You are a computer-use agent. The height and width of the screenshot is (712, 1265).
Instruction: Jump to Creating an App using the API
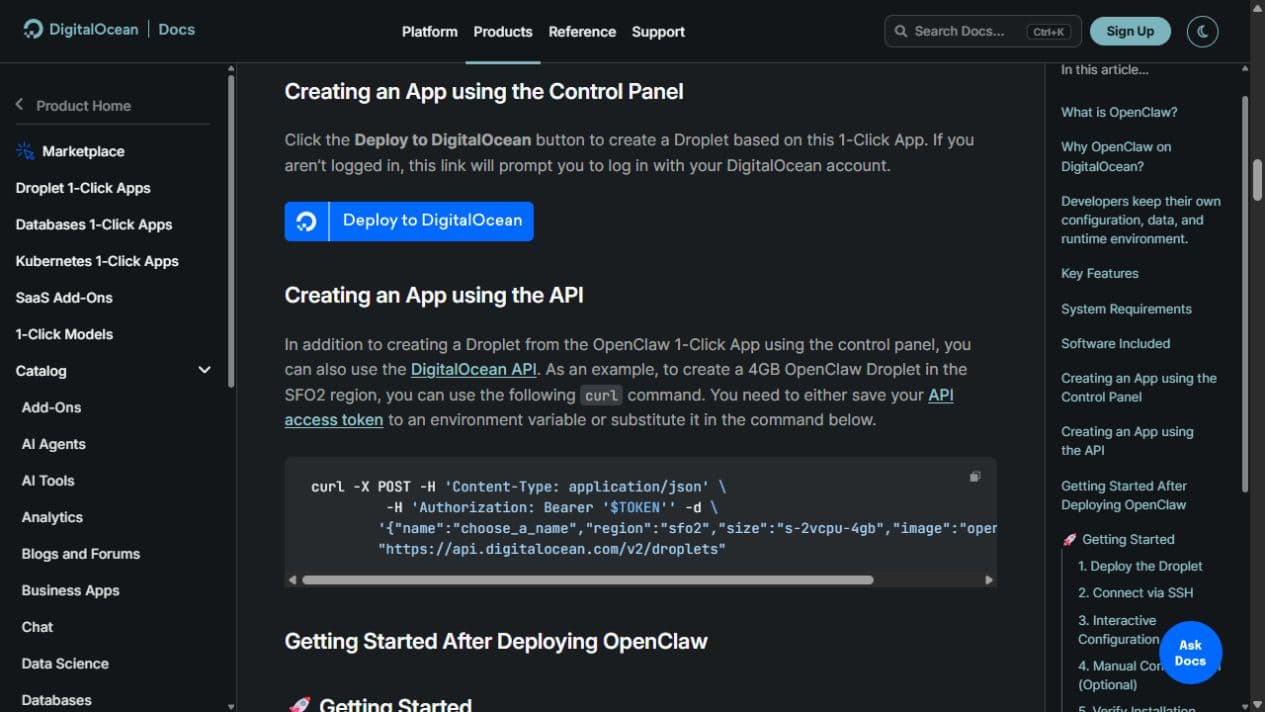pyautogui.click(x=1127, y=441)
